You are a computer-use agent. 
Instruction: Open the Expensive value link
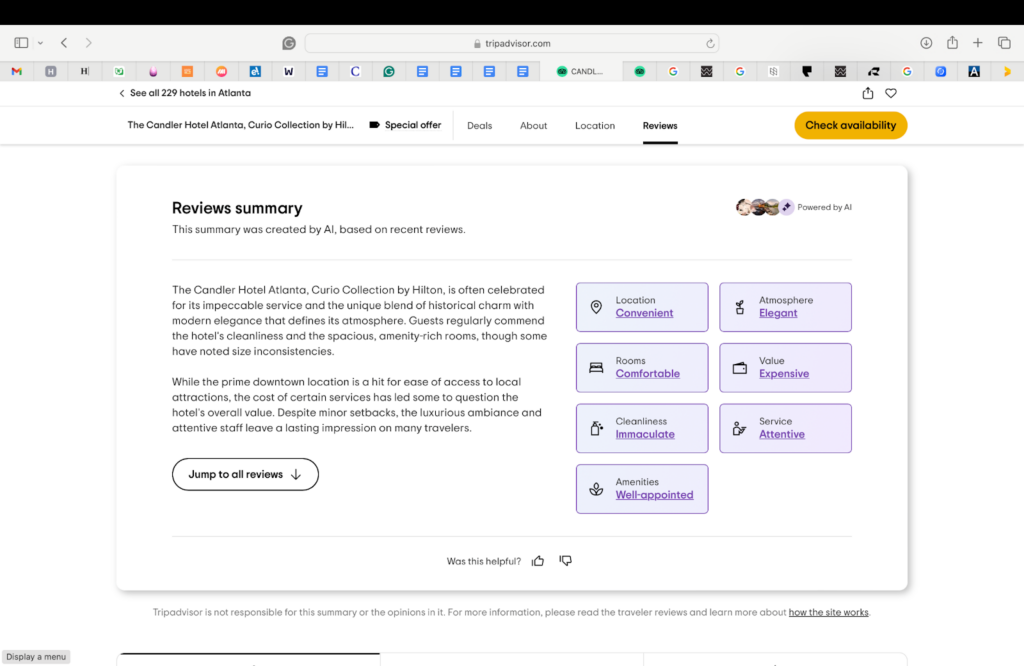tap(784, 373)
